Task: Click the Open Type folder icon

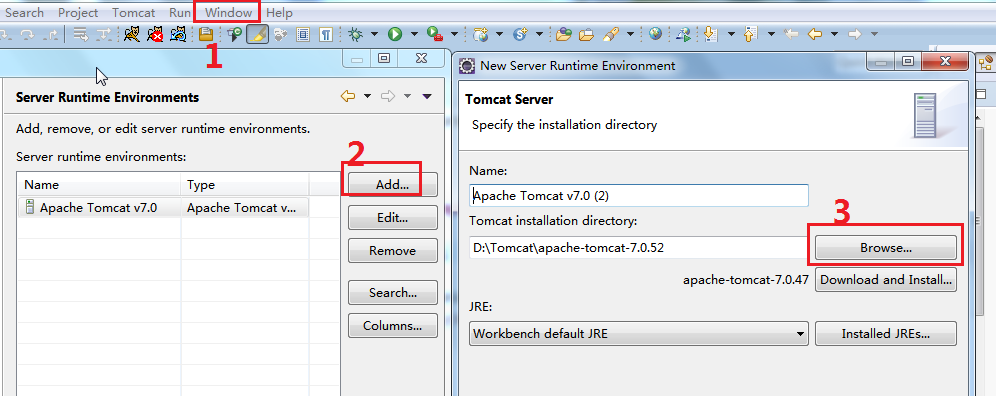Action: pos(563,34)
